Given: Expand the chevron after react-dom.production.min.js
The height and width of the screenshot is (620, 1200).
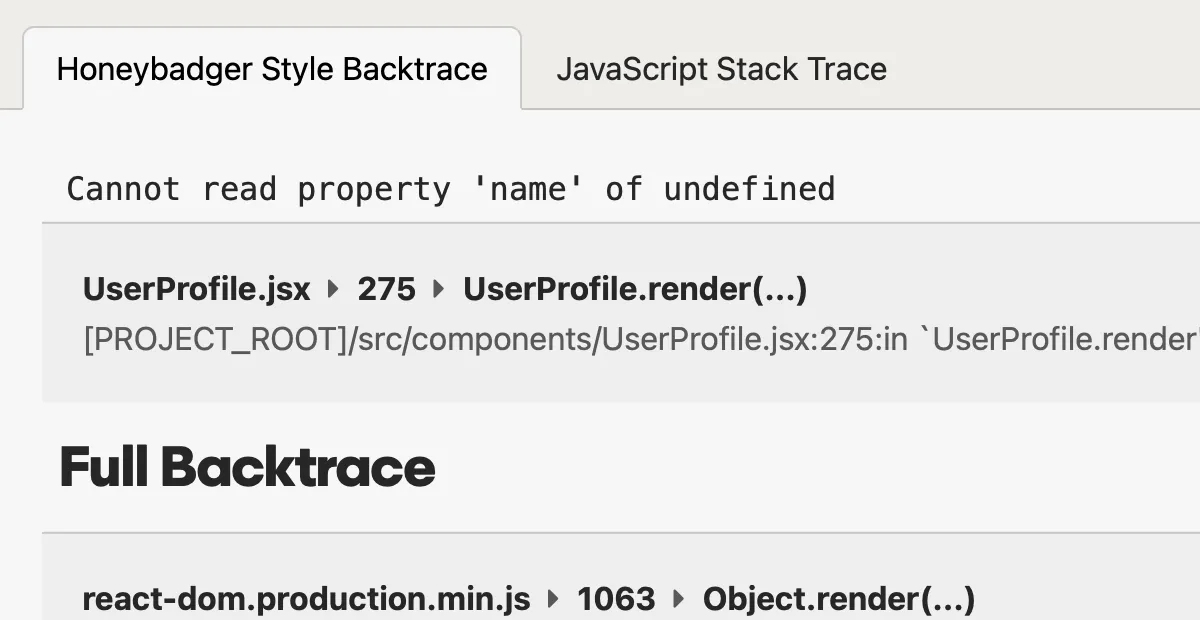Looking at the screenshot, I should pyautogui.click(x=552, y=598).
